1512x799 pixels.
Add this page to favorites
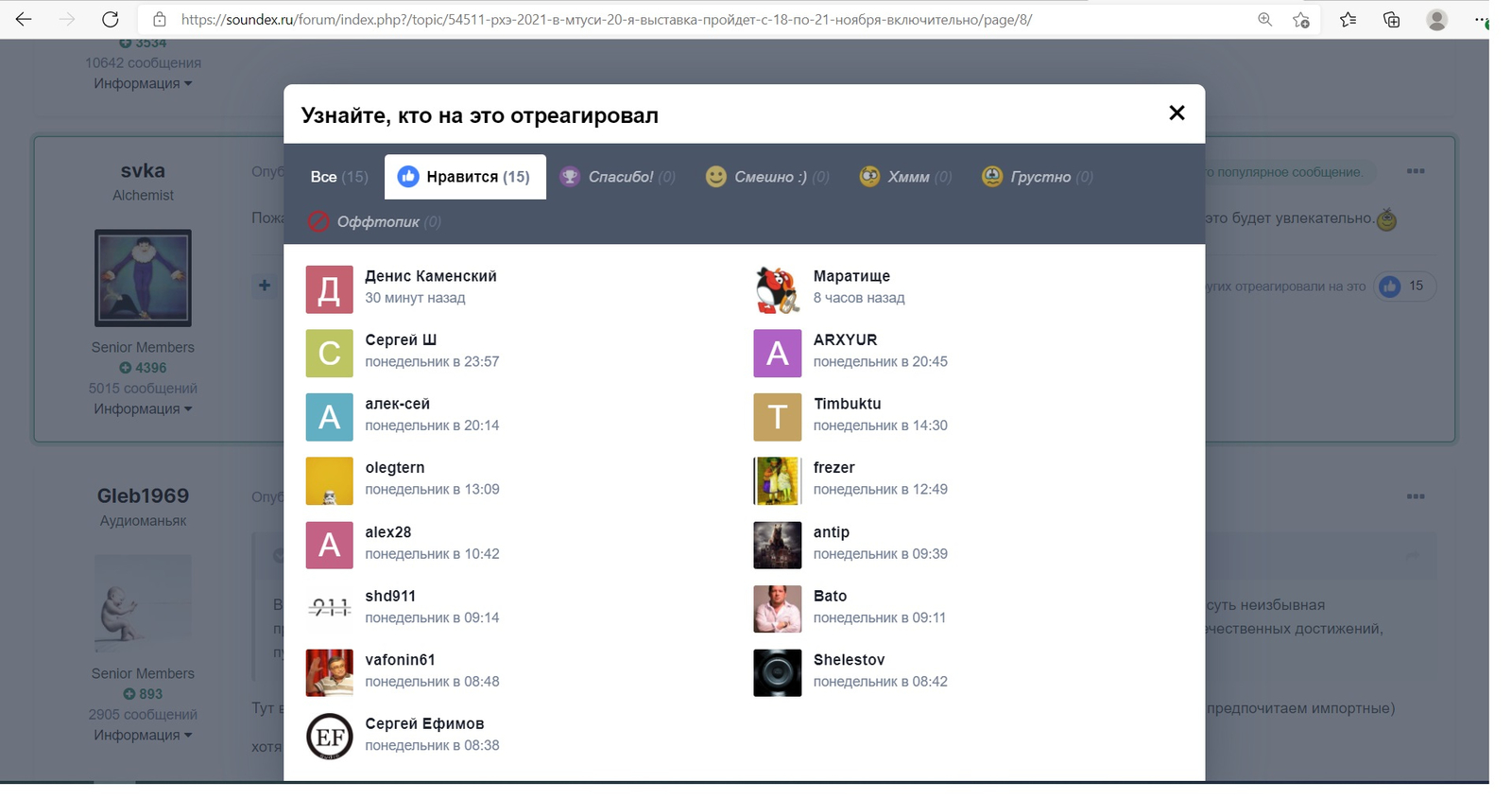click(x=1301, y=19)
